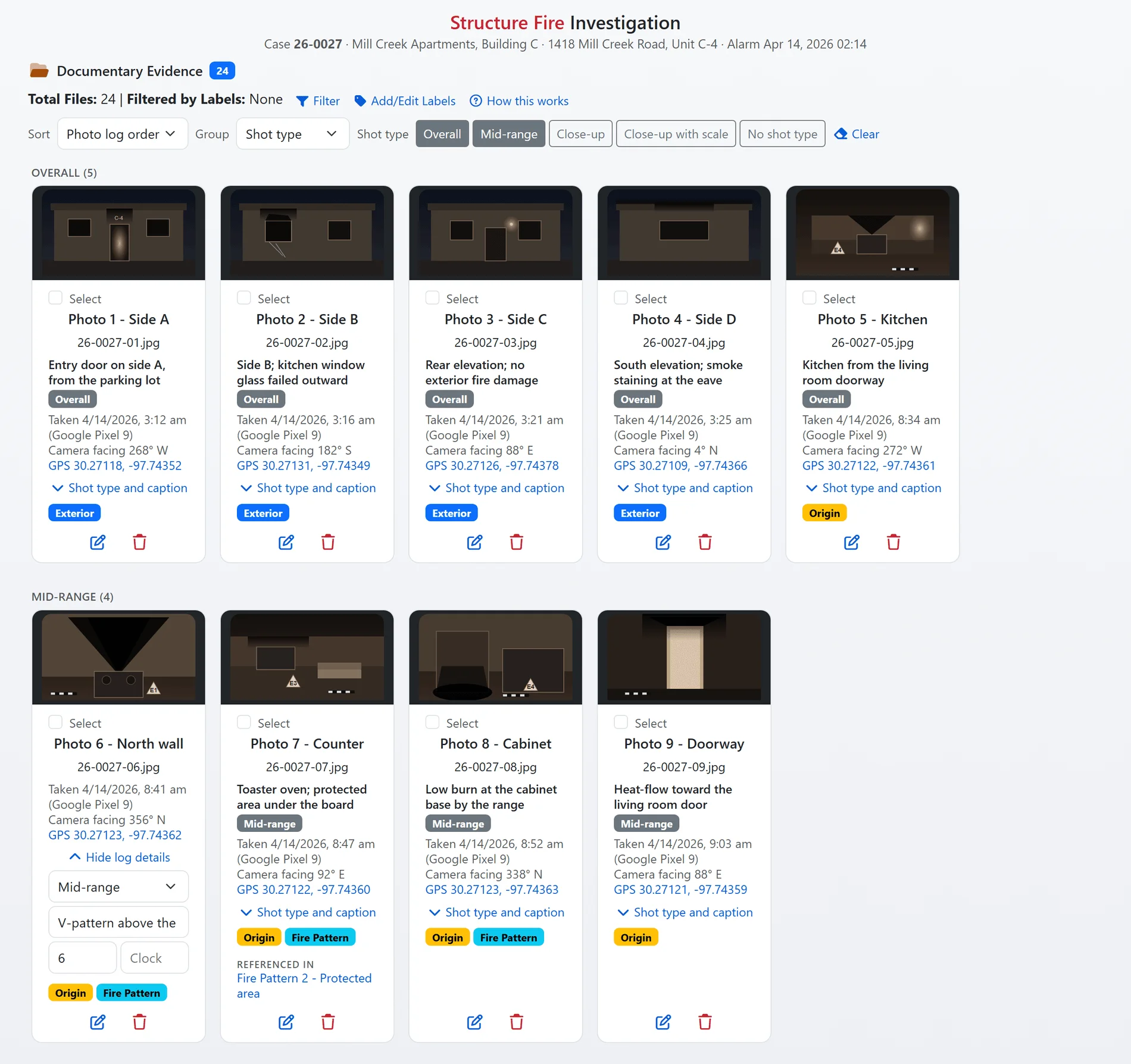Screen dimensions: 1131x1064
Task: Expand 'Shot type and caption' on Photo 4 - Side D
Action: click(685, 488)
